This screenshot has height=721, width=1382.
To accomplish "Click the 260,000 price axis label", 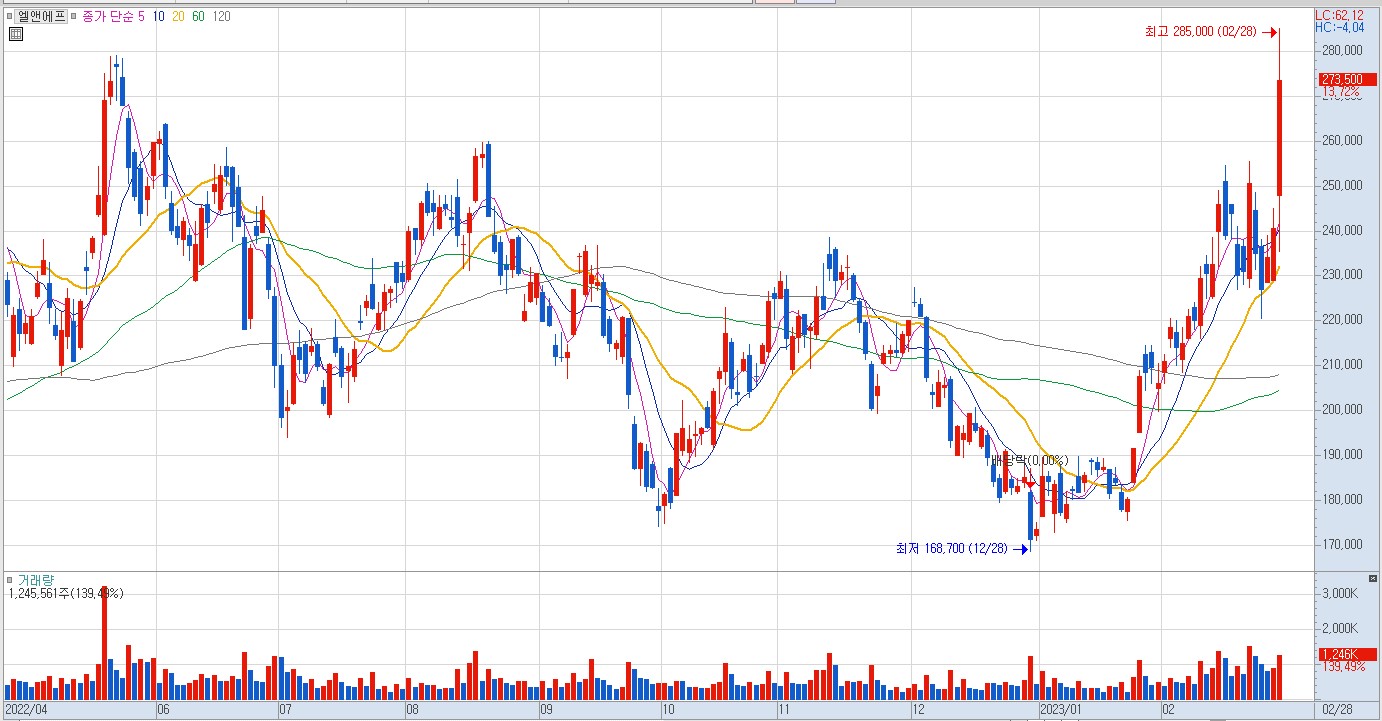I will pyautogui.click(x=1341, y=141).
